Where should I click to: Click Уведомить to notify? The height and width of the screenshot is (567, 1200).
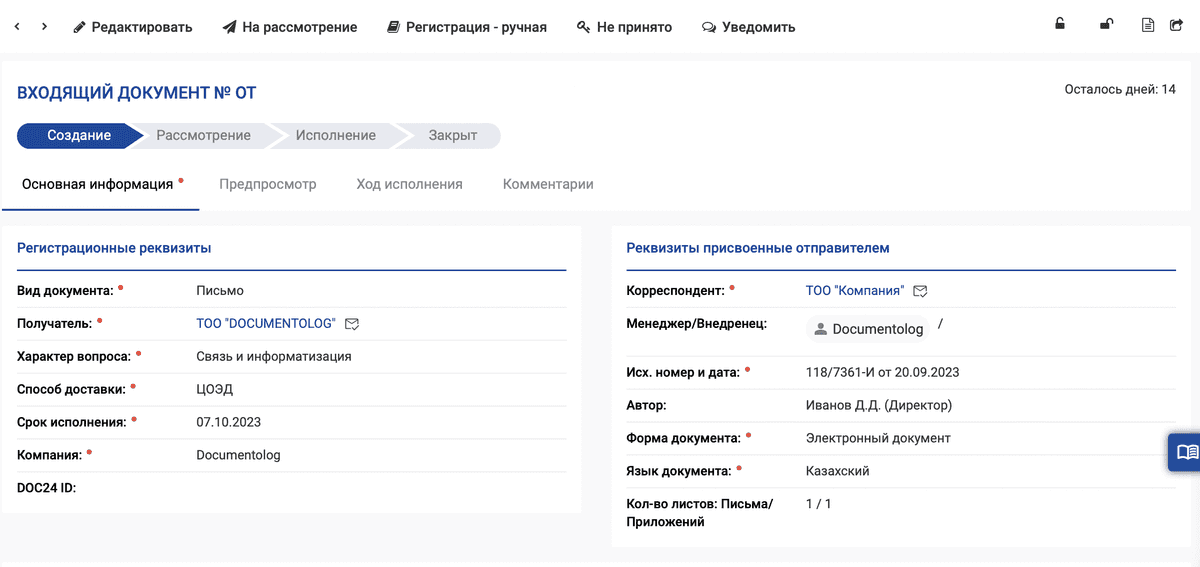(x=748, y=27)
